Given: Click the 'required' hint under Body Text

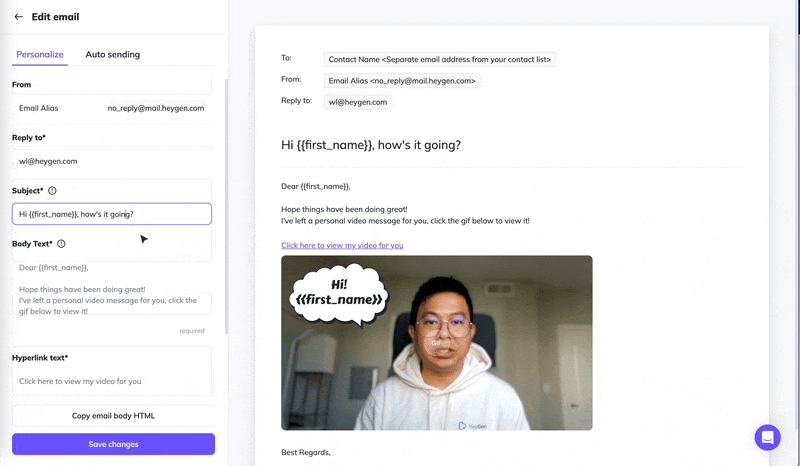Looking at the screenshot, I should pyautogui.click(x=192, y=331).
